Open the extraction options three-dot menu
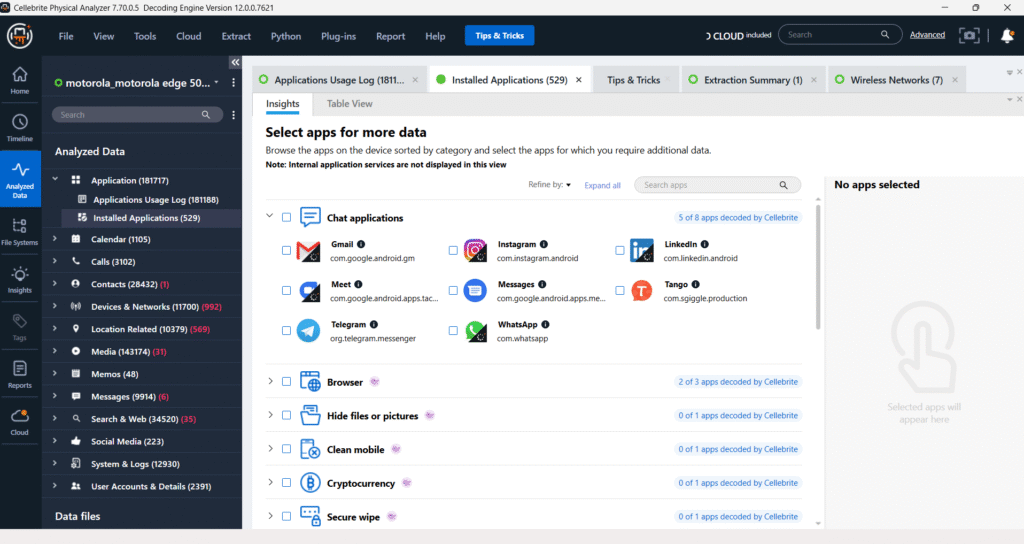 pos(233,83)
